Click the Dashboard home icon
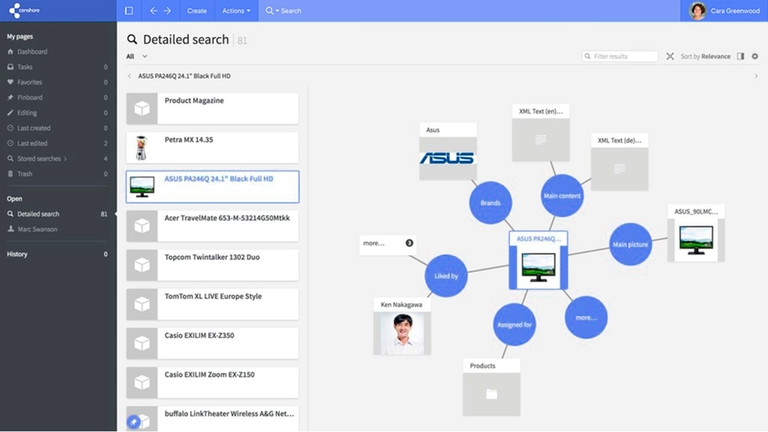Screen dimensions: 768x432 click(10, 51)
